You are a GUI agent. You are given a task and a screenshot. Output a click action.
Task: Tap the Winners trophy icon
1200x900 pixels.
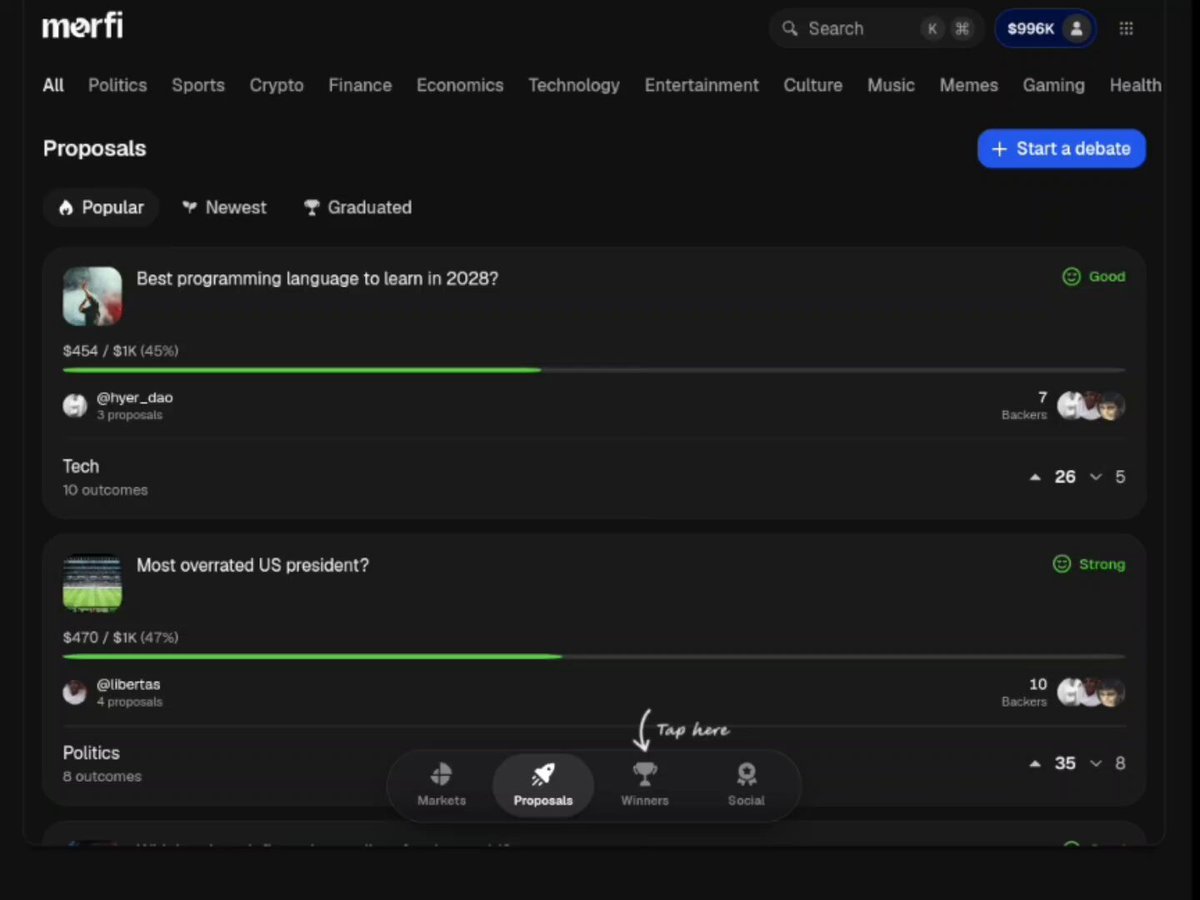645,774
